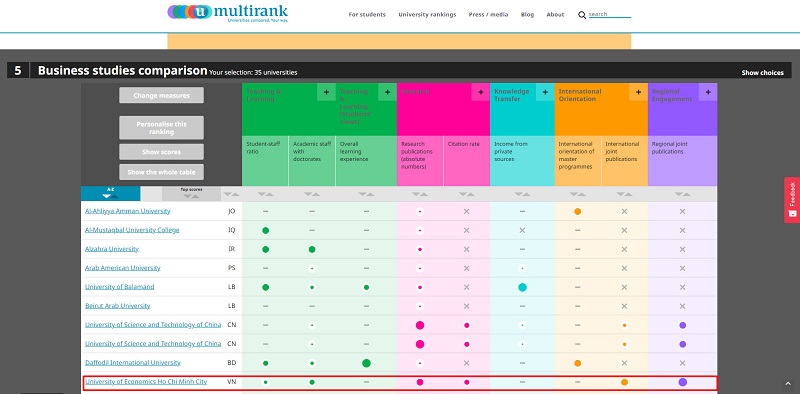Click the Business studies comparison heading
This screenshot has height=394, width=800.
click(122, 70)
